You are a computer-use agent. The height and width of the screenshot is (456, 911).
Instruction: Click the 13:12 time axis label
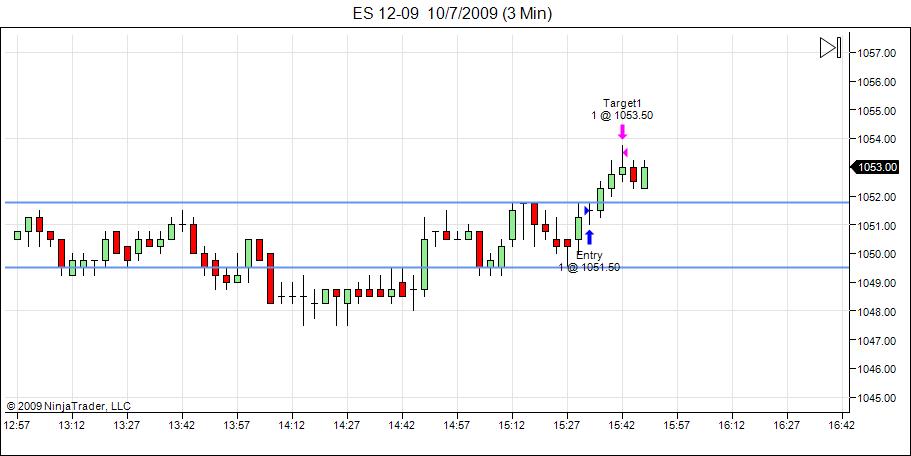point(71,425)
